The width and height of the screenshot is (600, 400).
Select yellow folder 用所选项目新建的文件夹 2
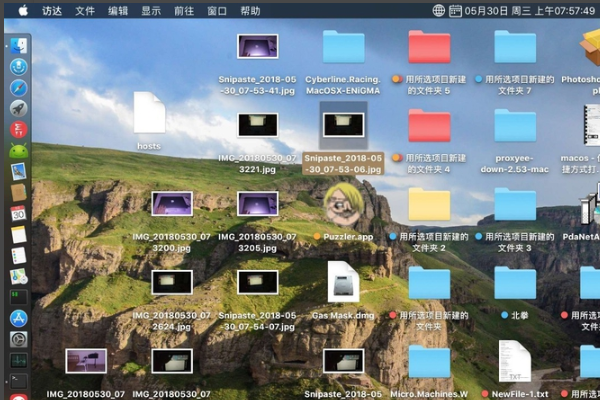[x=429, y=204]
